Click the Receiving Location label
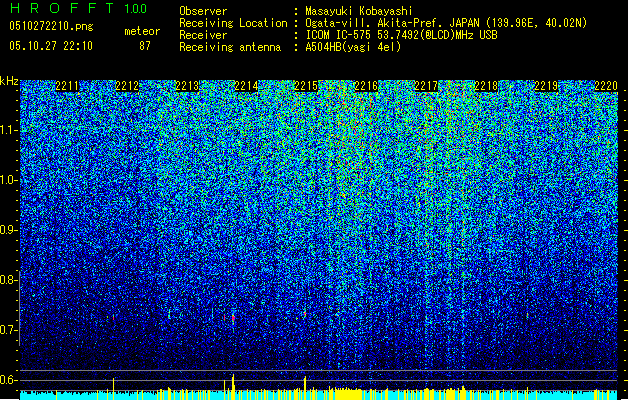 coord(233,23)
